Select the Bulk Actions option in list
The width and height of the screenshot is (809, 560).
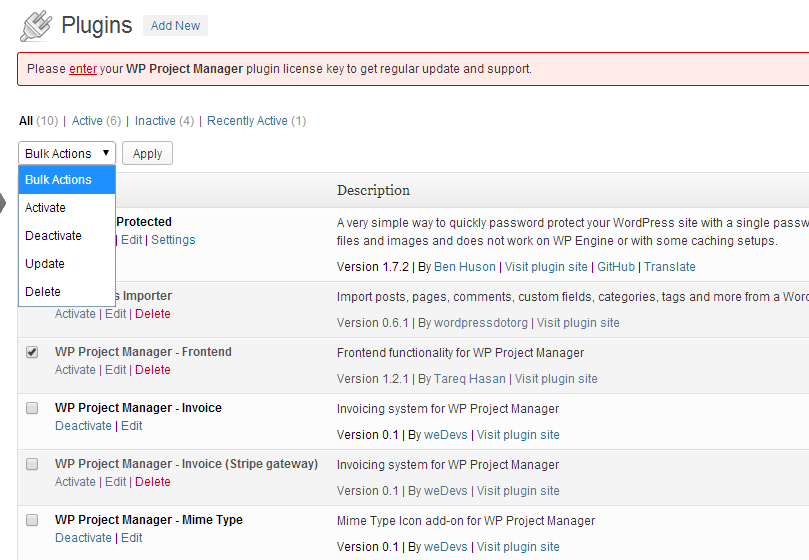(x=67, y=180)
